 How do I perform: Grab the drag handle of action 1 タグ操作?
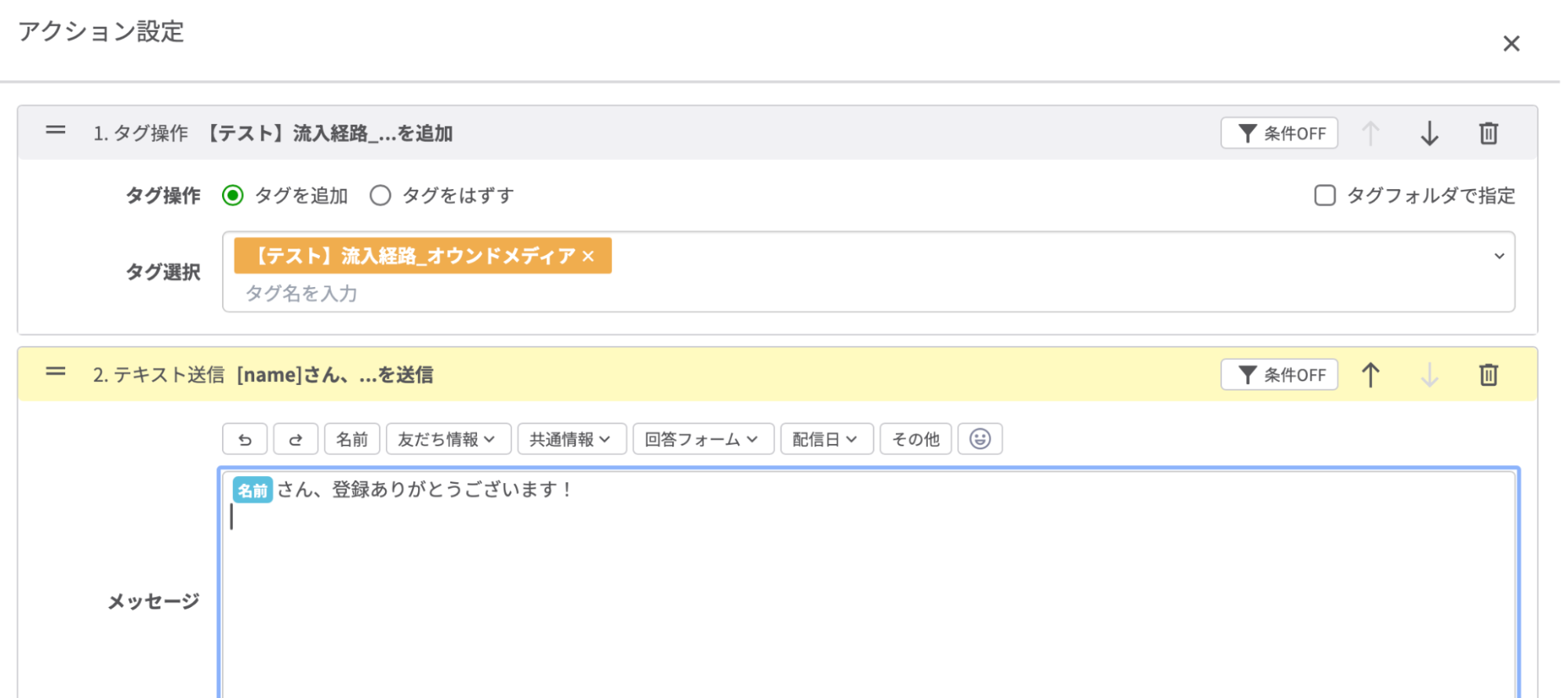(56, 131)
